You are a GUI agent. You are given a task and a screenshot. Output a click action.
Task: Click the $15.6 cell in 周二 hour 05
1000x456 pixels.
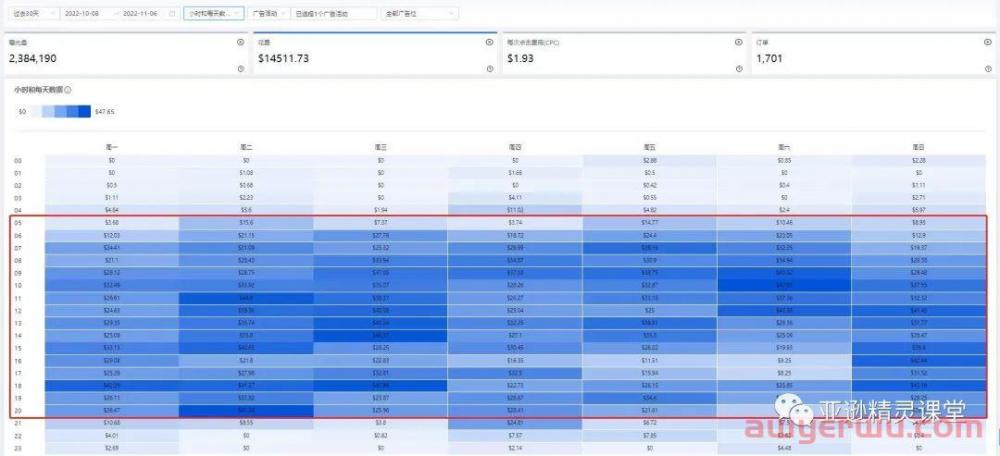point(246,222)
